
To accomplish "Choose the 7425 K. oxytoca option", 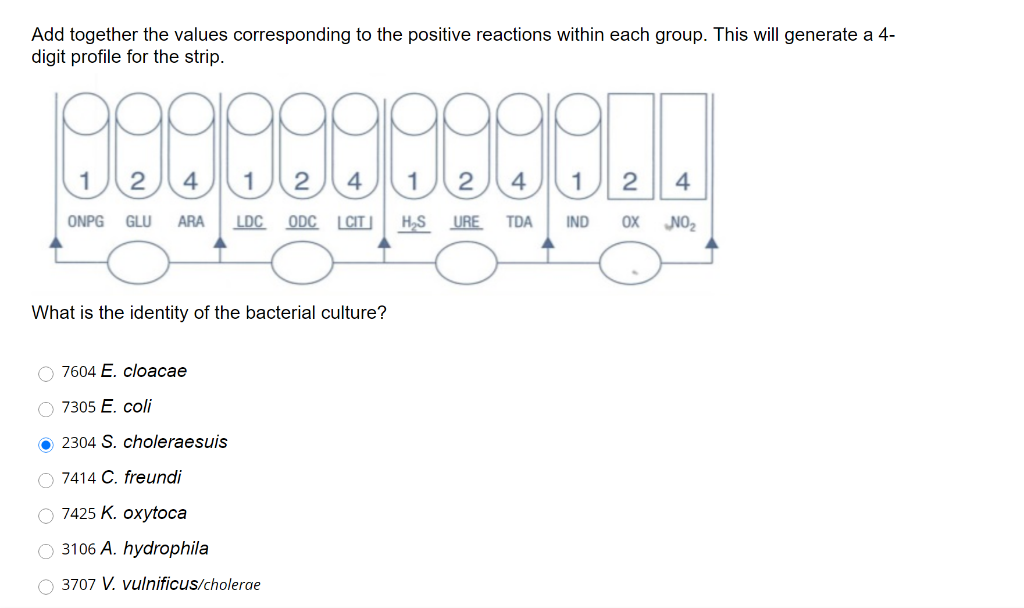I will click(45, 513).
